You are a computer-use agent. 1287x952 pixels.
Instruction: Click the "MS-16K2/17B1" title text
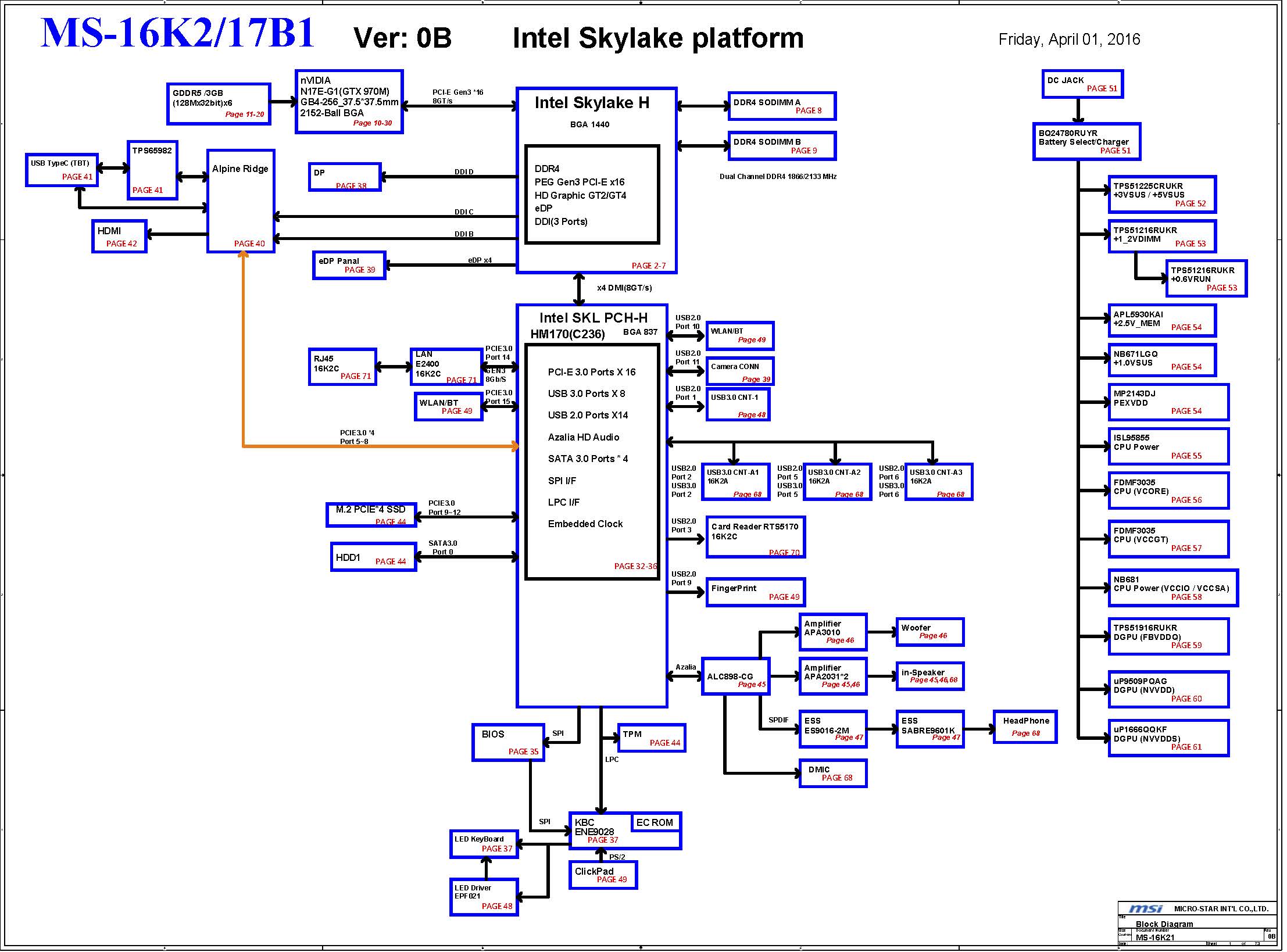point(178,33)
